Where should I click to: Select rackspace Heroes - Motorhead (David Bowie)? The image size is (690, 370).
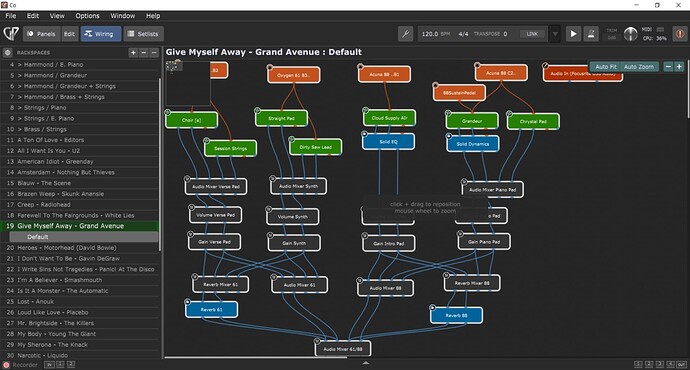click(80, 248)
